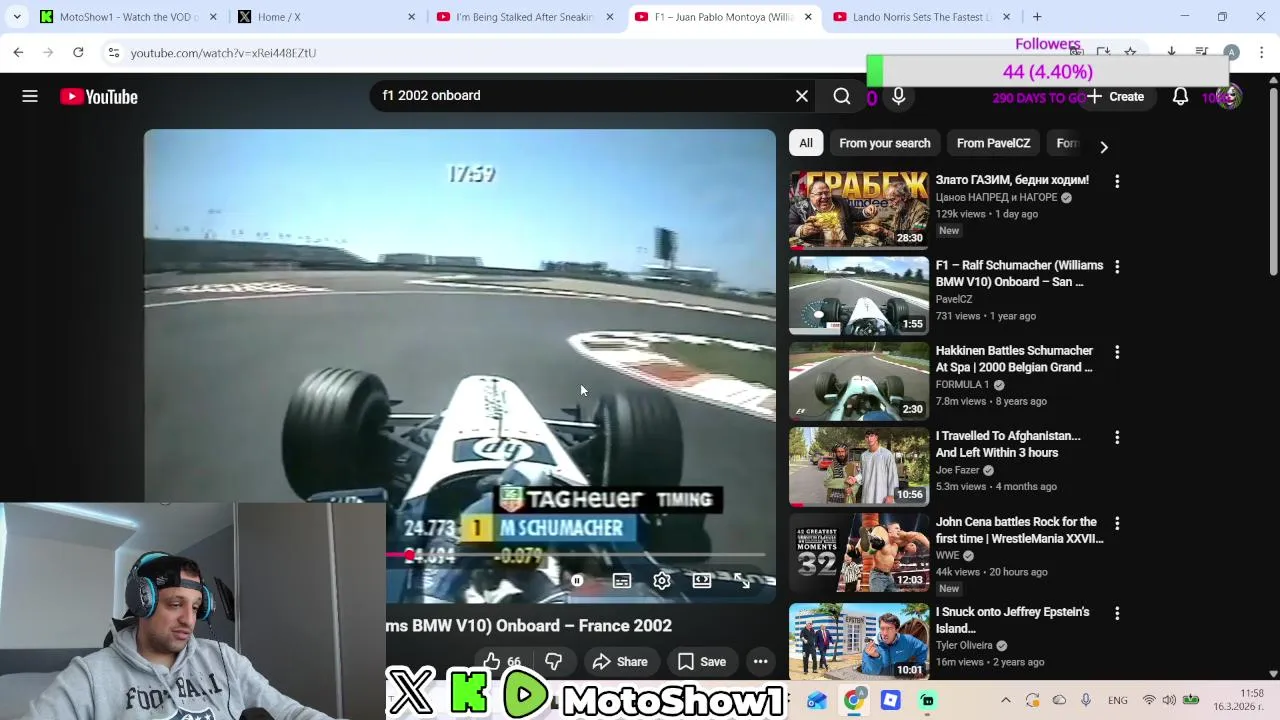Share the video
The image size is (1280, 720).
pyautogui.click(x=620, y=661)
